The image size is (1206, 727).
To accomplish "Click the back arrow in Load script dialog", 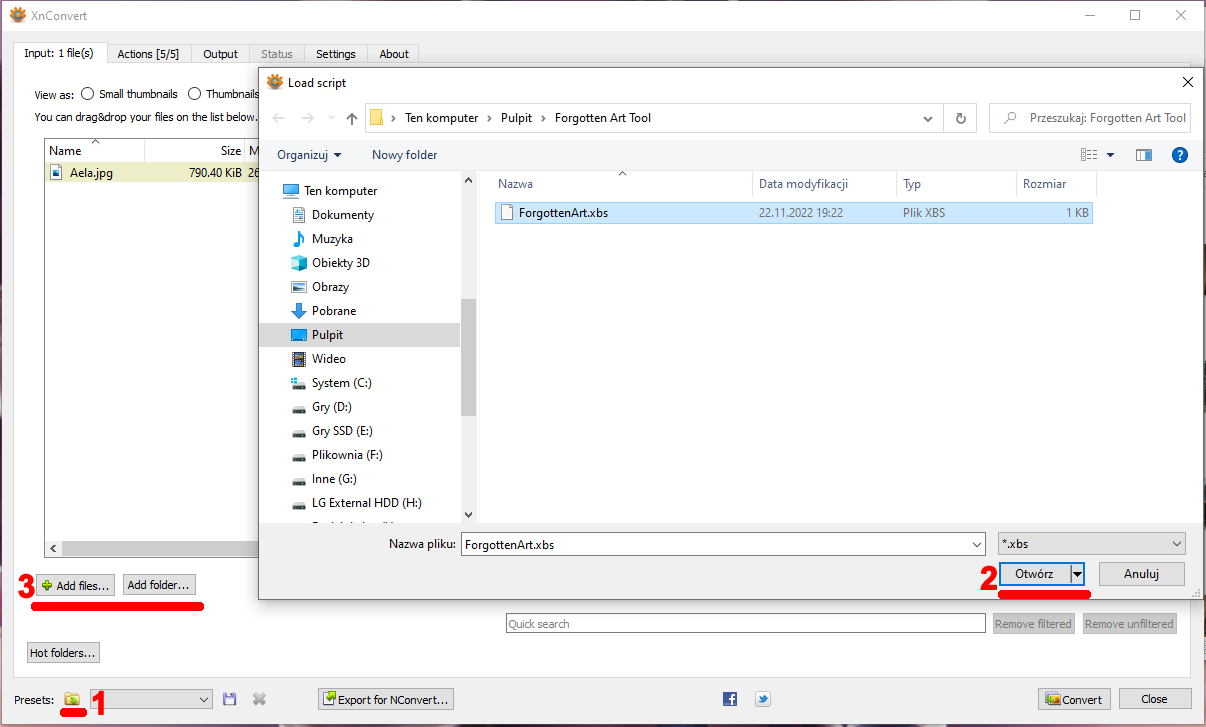I will tap(279, 118).
